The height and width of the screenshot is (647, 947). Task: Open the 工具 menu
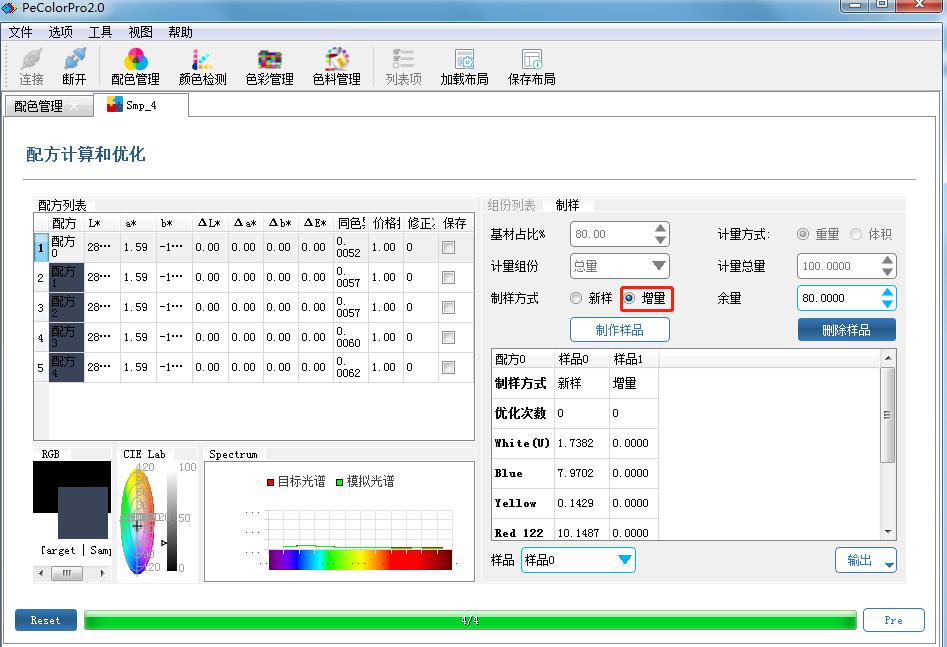click(x=100, y=32)
